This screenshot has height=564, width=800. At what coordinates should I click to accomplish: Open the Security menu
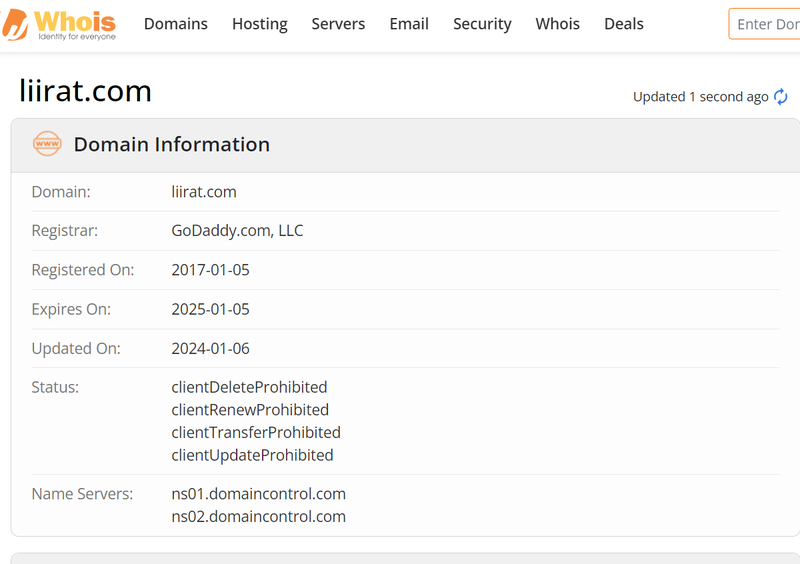482,24
